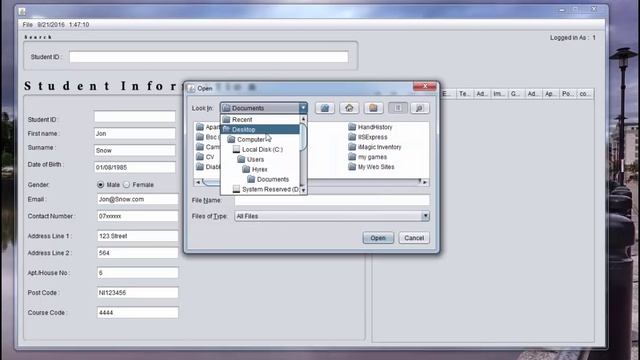
Task: Click file list left scroll arrow
Action: click(x=198, y=182)
